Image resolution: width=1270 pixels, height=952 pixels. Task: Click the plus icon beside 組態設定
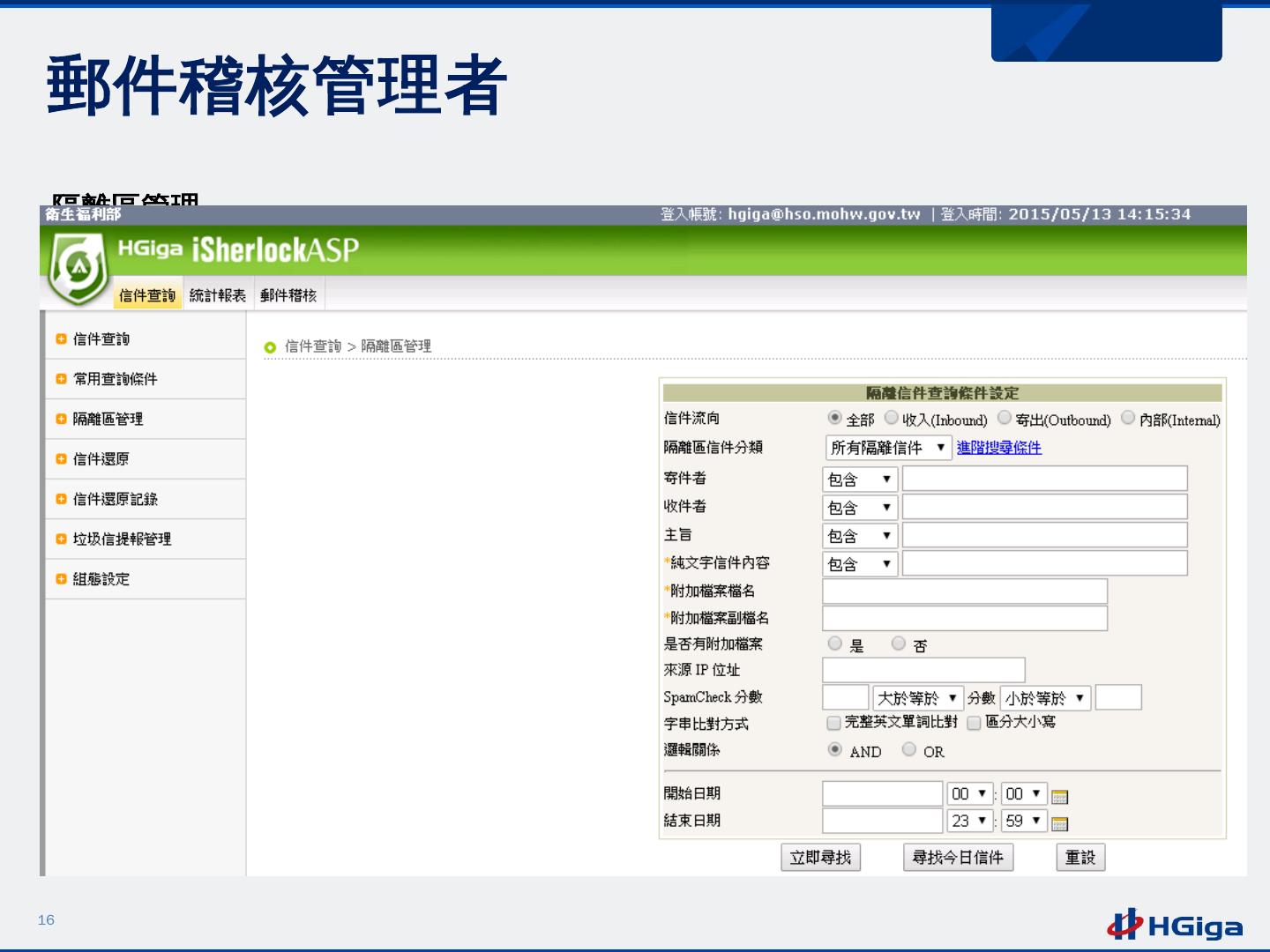[61, 579]
